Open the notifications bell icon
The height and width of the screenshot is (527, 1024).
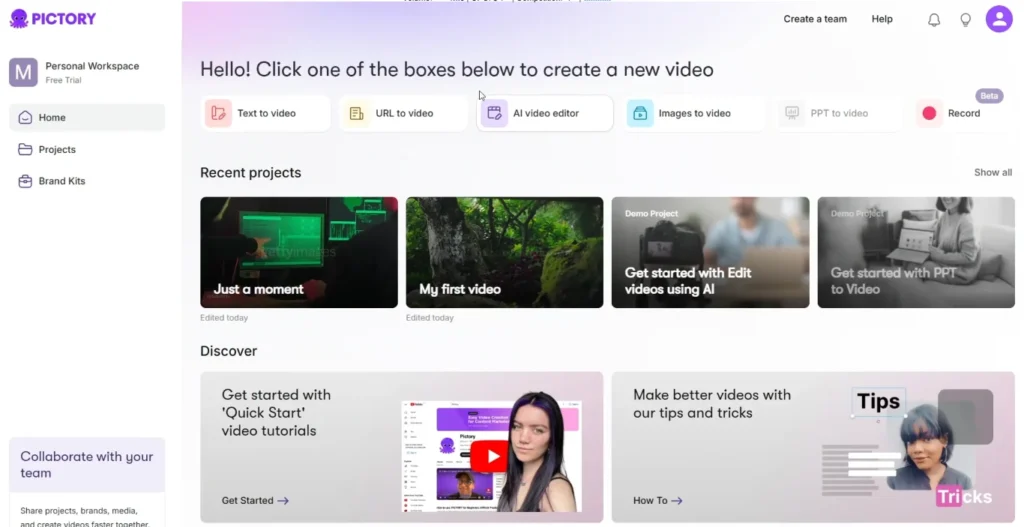pos(934,20)
